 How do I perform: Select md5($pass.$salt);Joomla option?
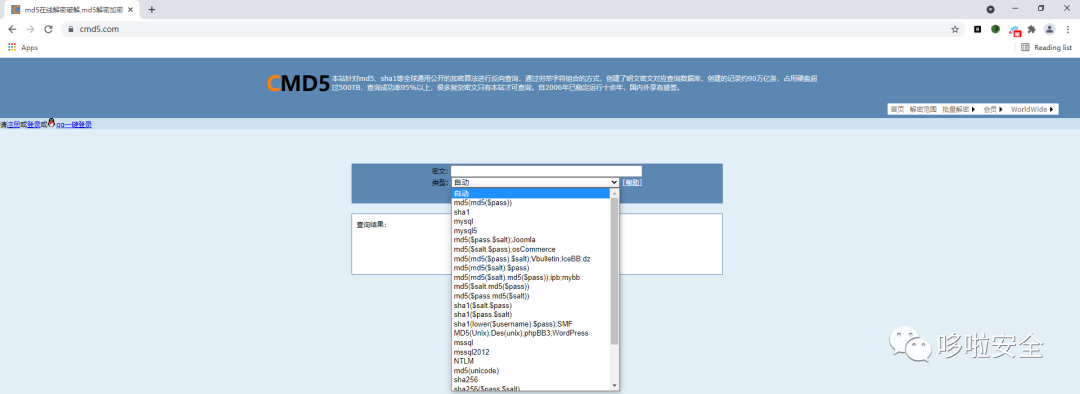531,240
